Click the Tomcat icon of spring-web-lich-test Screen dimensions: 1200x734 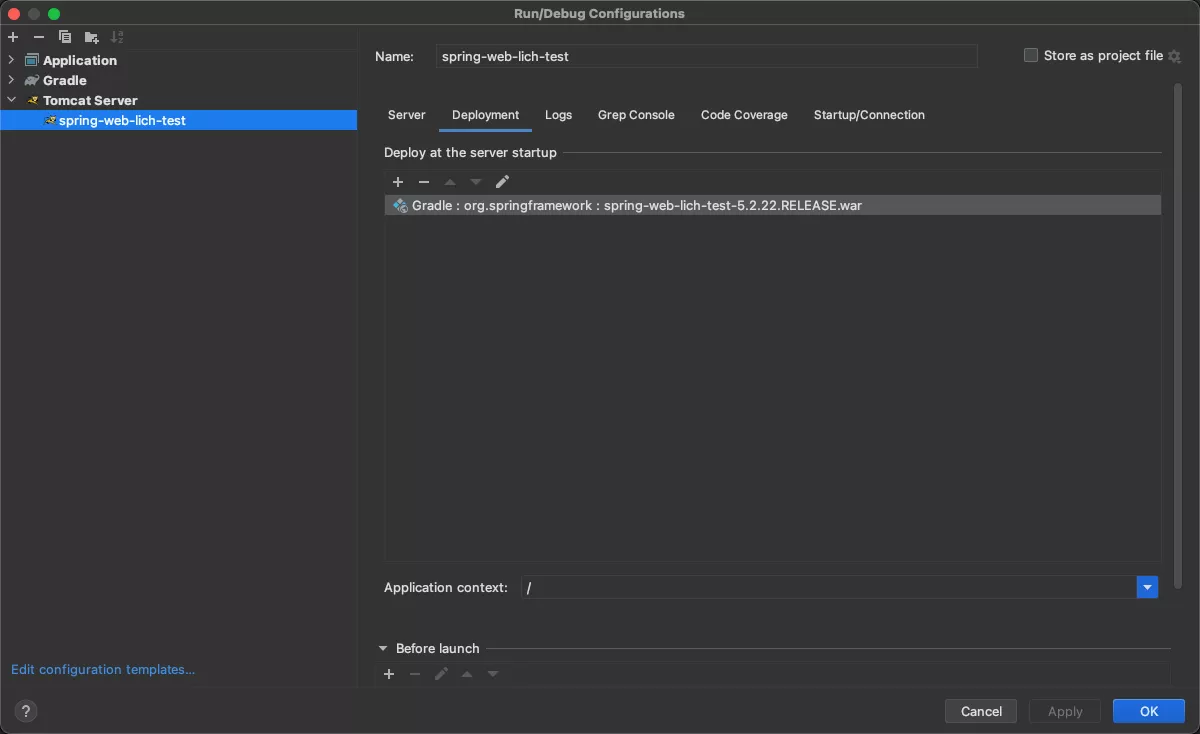click(x=50, y=120)
